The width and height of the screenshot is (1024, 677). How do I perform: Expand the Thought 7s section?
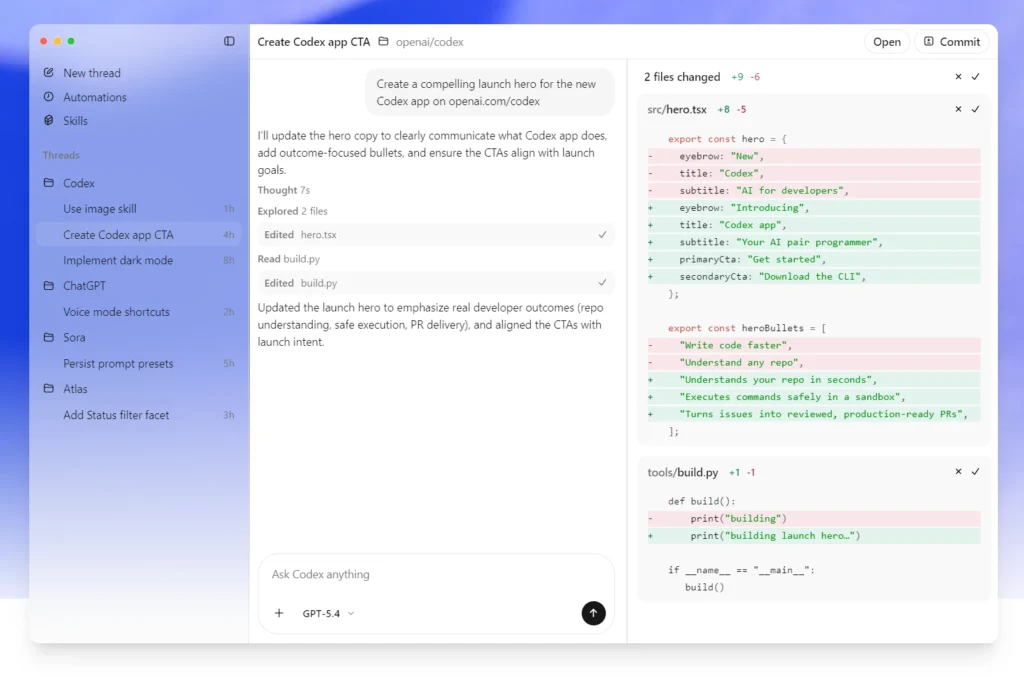[283, 190]
